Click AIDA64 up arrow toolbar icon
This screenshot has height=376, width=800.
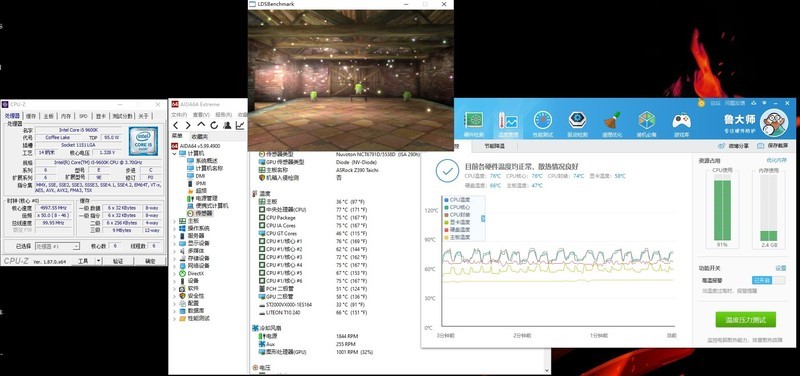tap(201, 126)
